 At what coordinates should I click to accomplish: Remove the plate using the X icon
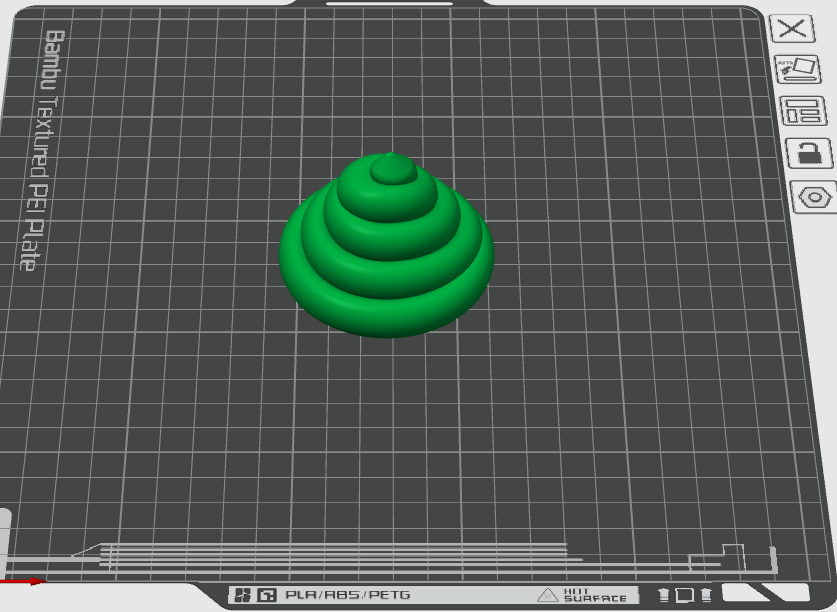[792, 28]
